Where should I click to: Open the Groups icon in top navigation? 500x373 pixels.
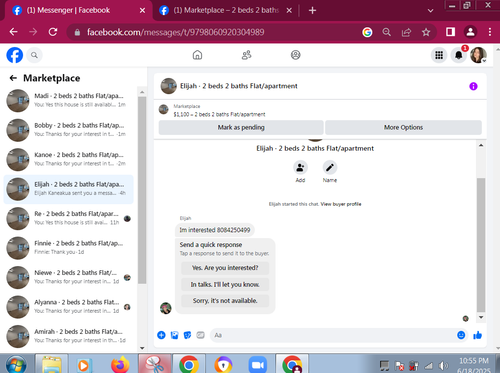[295, 55]
